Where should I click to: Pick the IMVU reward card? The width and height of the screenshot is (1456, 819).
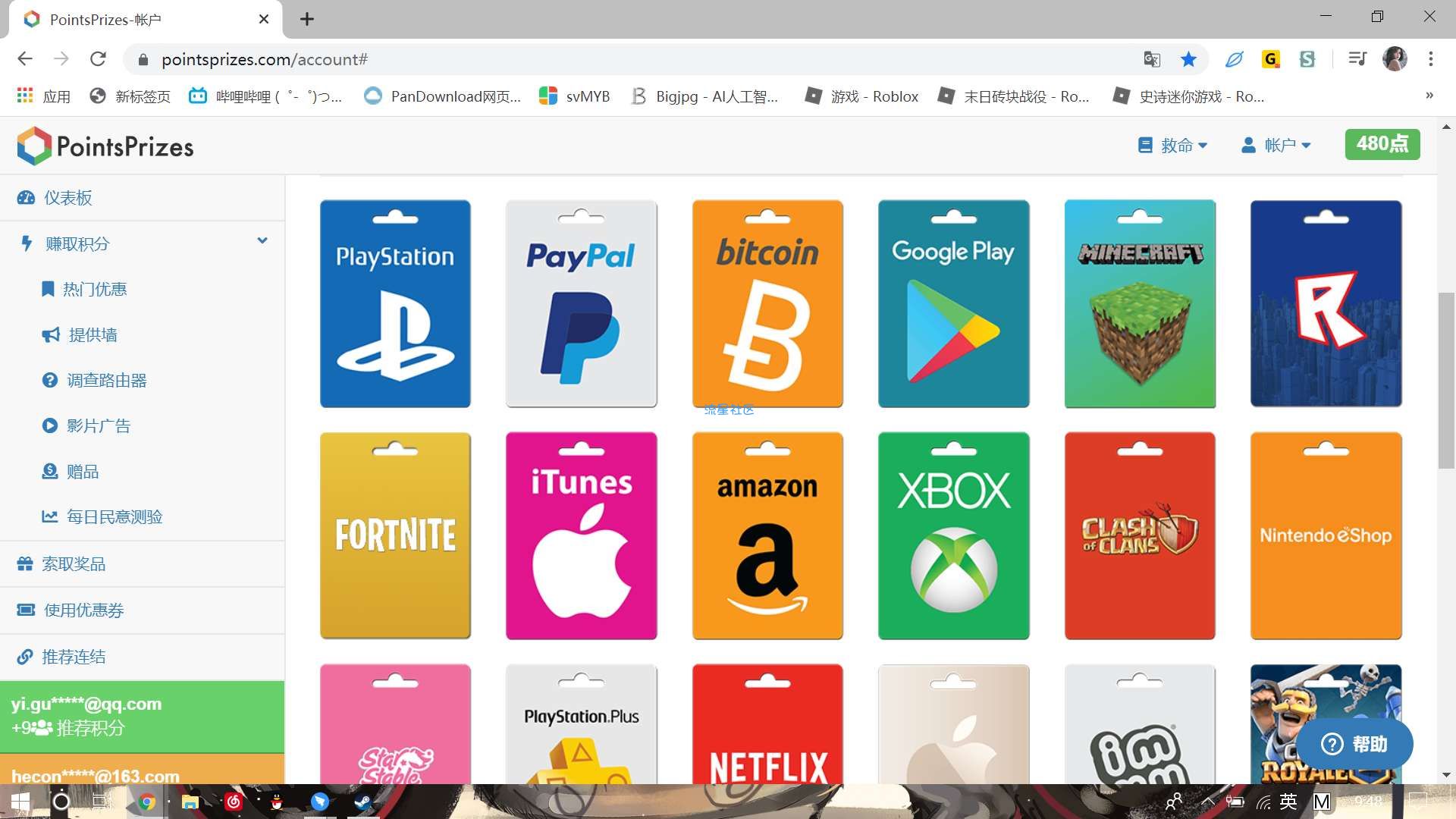(1140, 724)
